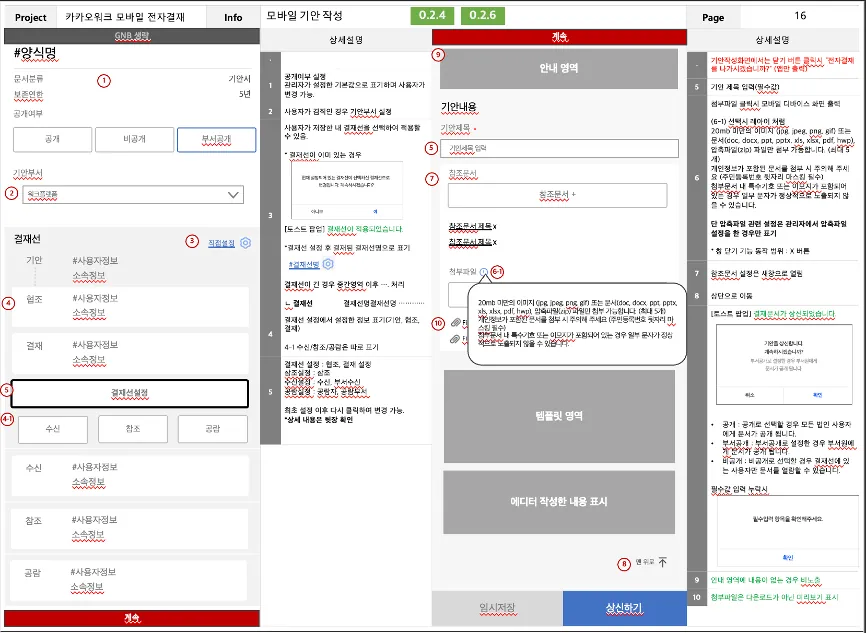Click the 0.2.6 version badge

pos(483,15)
